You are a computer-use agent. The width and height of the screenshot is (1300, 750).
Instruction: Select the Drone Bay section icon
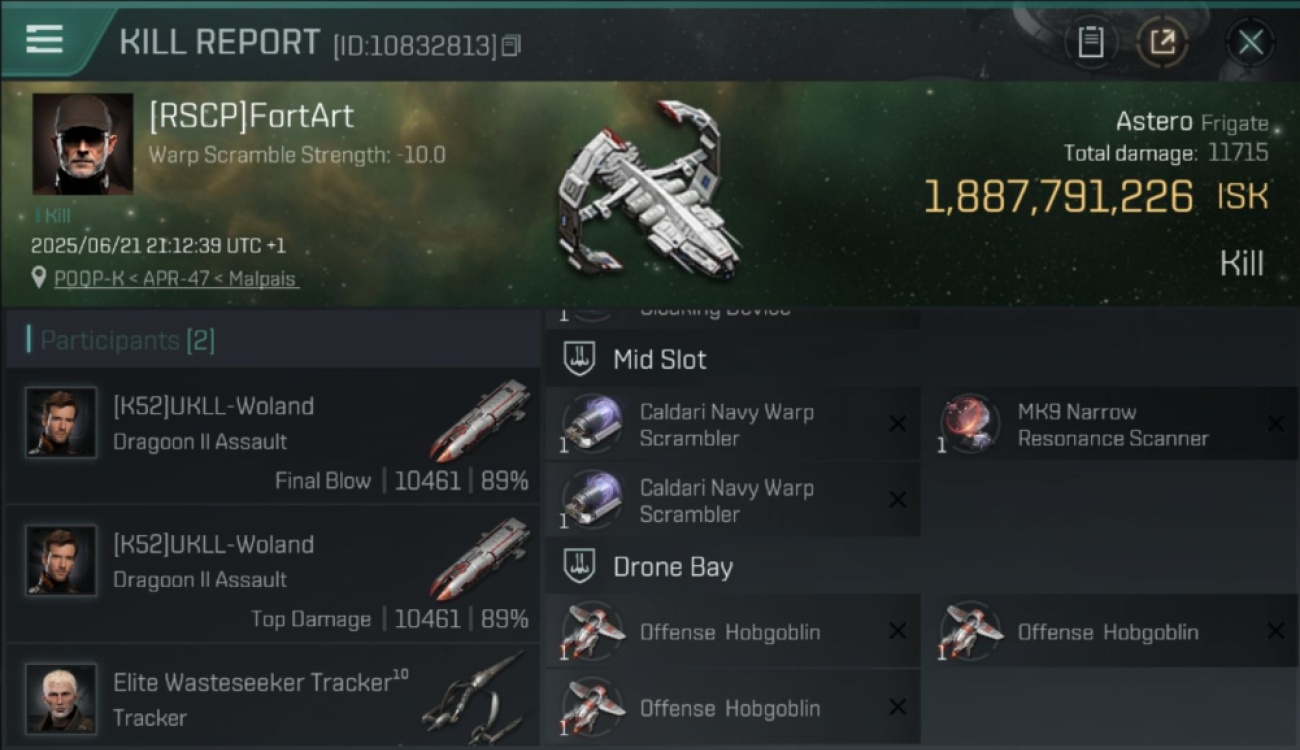(x=579, y=567)
